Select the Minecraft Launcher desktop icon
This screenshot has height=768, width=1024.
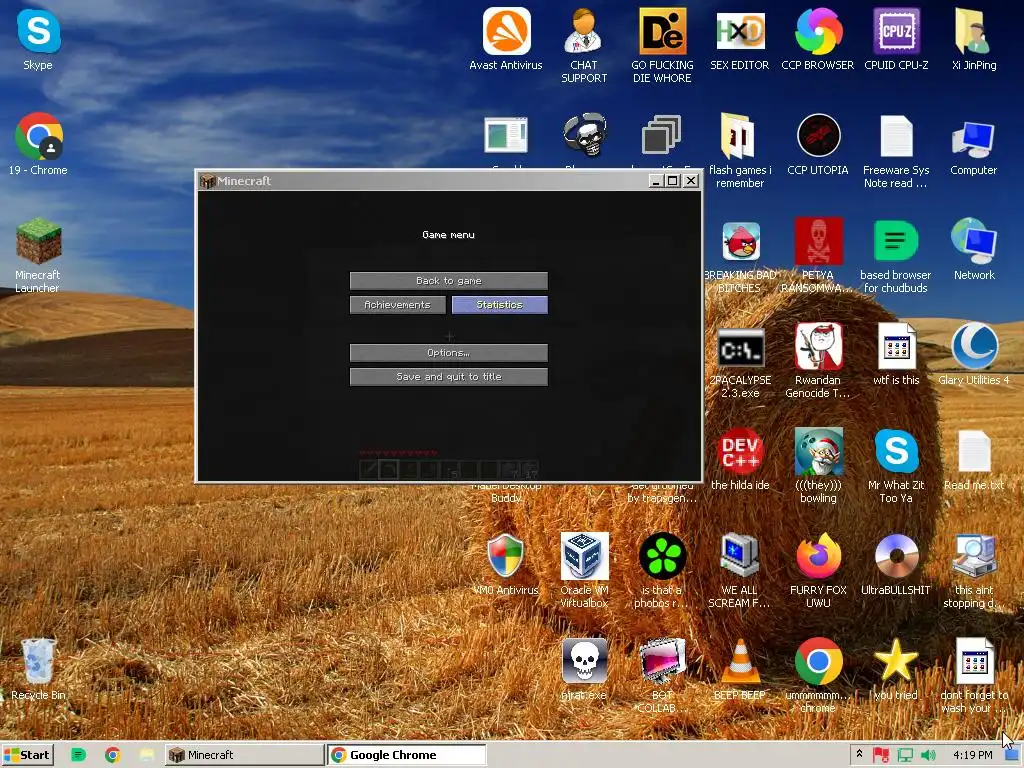pos(38,255)
